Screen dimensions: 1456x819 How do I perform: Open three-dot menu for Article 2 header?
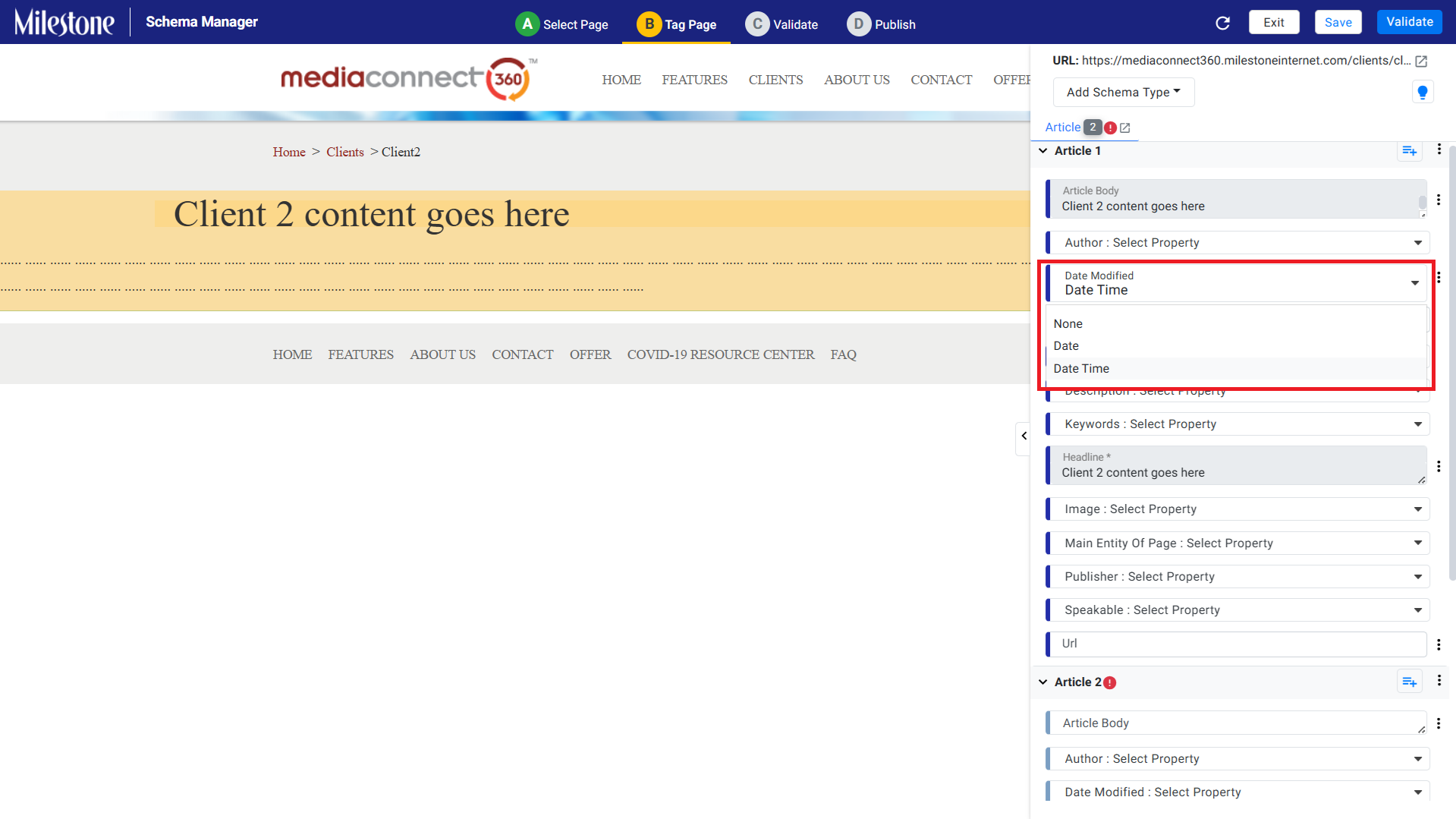1439,681
